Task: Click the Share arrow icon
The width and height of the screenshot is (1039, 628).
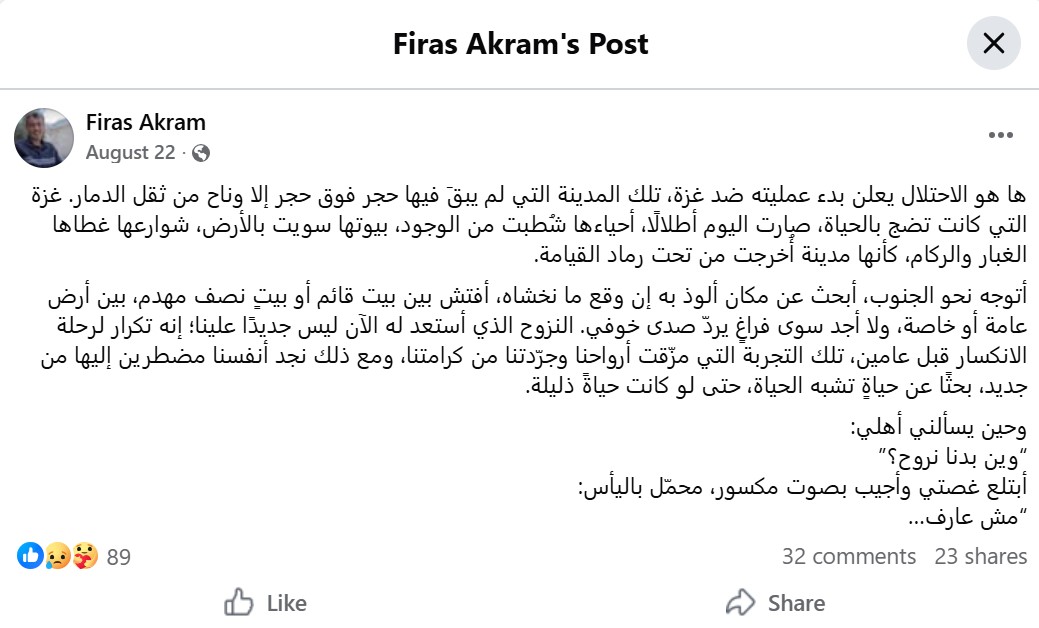Action: (740, 603)
